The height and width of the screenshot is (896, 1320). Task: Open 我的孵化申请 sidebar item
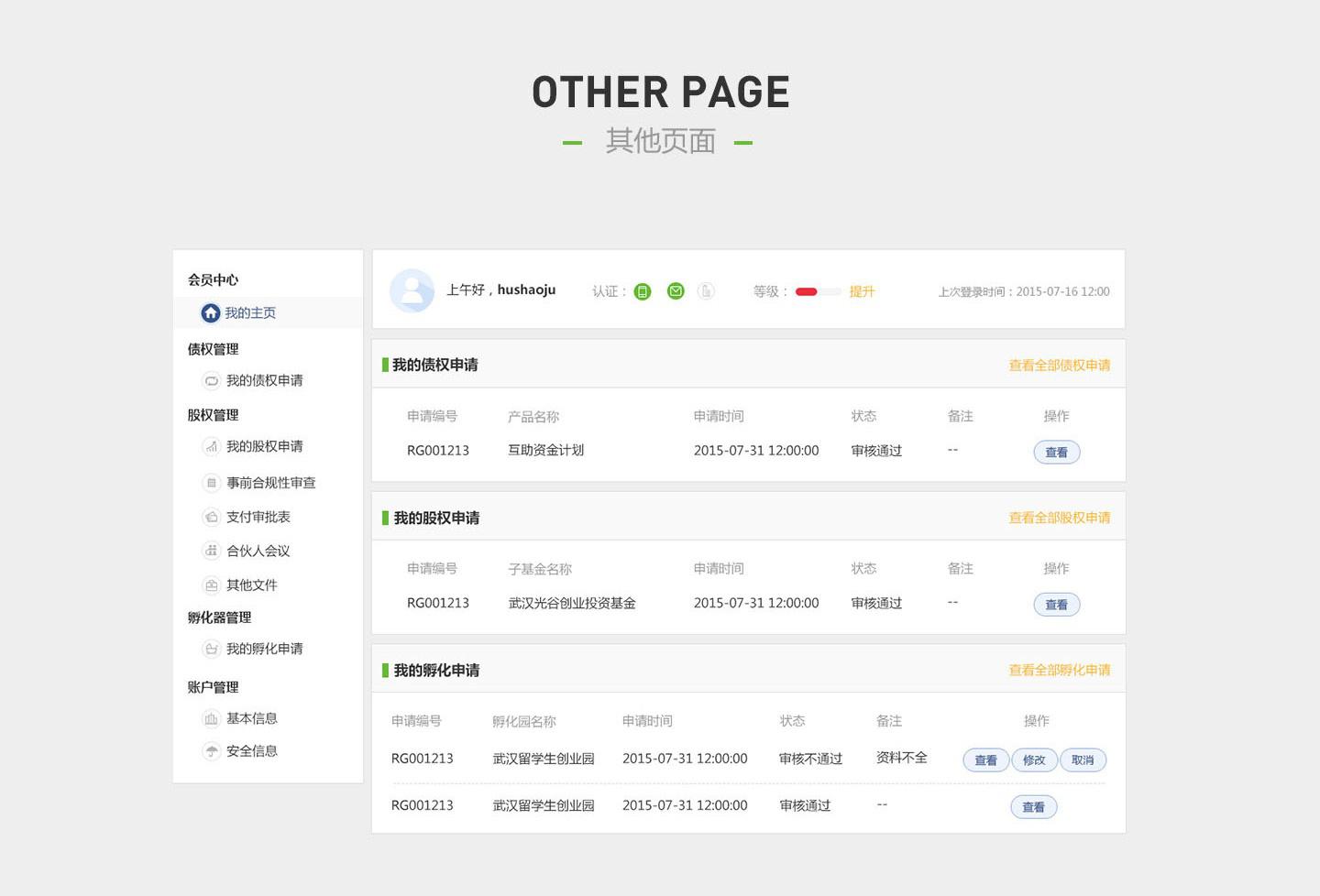pos(264,649)
